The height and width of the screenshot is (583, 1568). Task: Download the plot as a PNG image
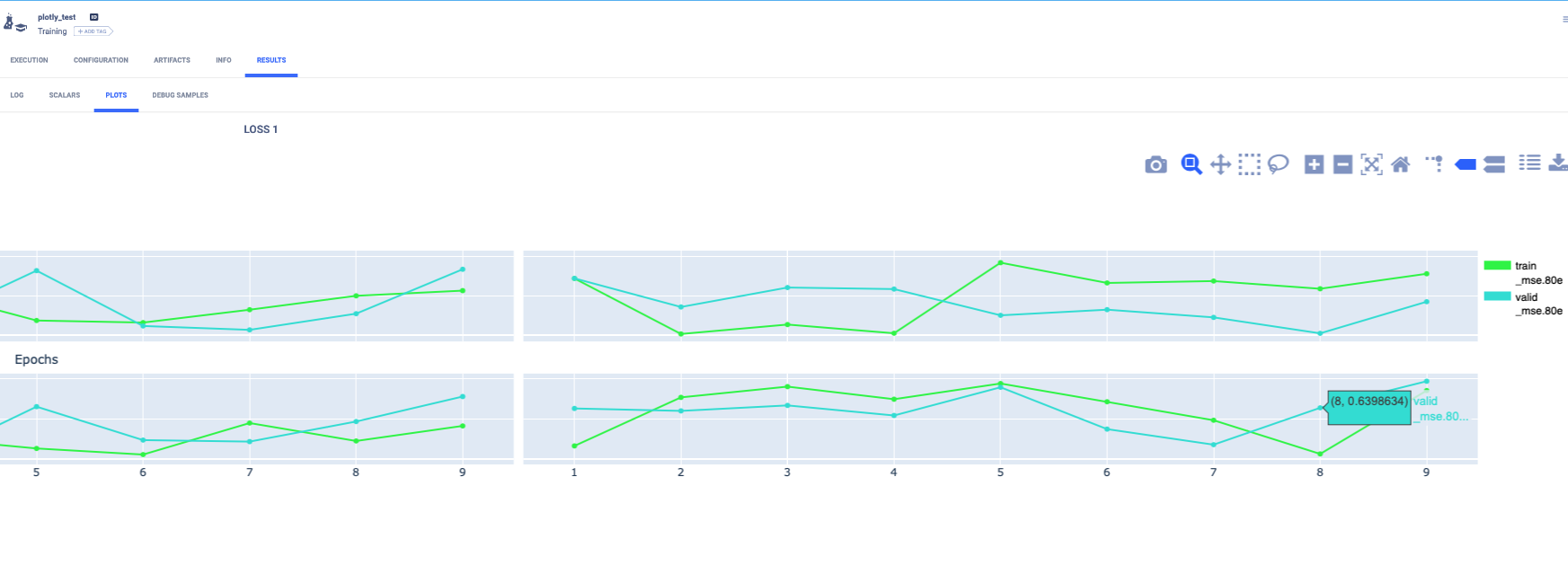coord(1156,164)
